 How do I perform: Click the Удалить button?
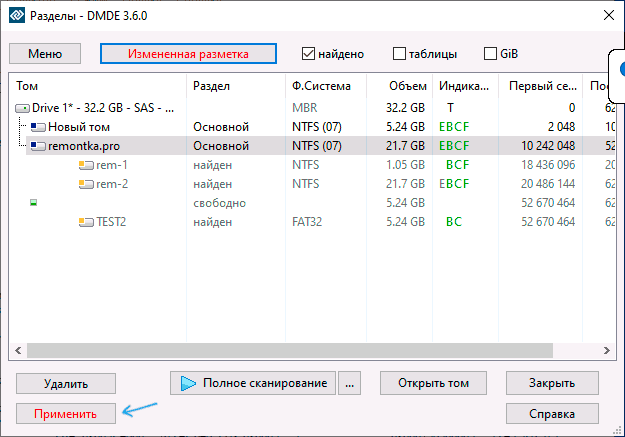66,384
